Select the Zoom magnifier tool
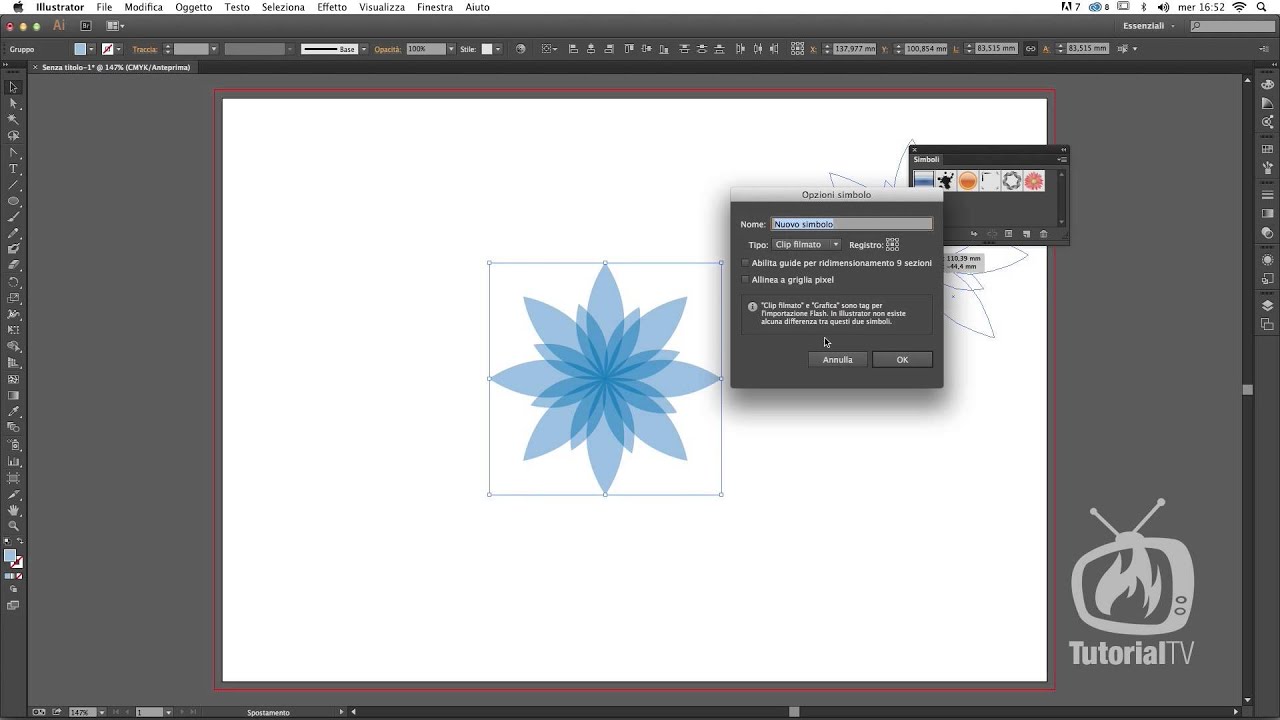This screenshot has height=720, width=1280. click(x=14, y=526)
